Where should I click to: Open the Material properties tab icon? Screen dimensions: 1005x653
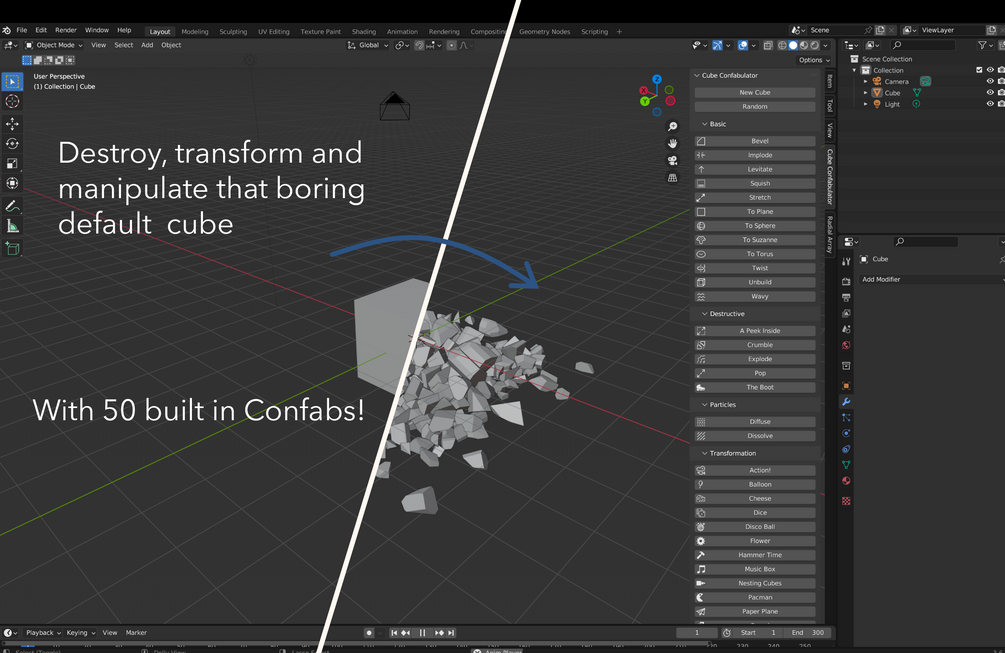(x=846, y=481)
